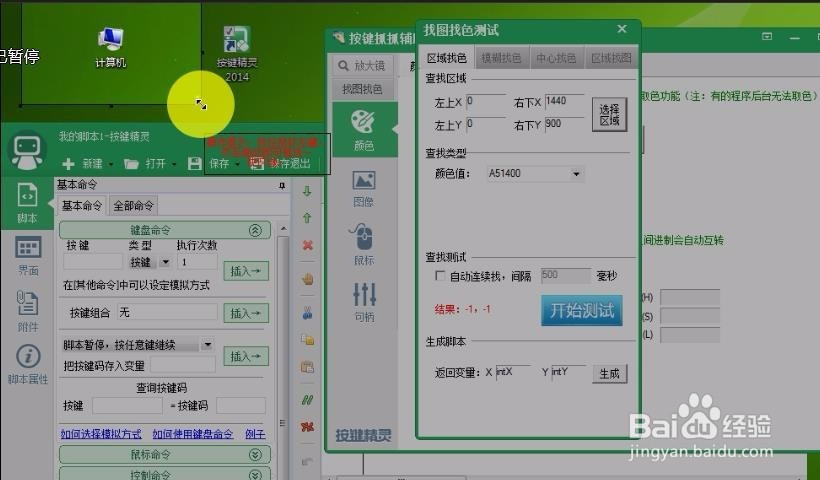Click the 左上X input field
Image resolution: width=820 pixels, height=480 pixels.
coord(485,101)
